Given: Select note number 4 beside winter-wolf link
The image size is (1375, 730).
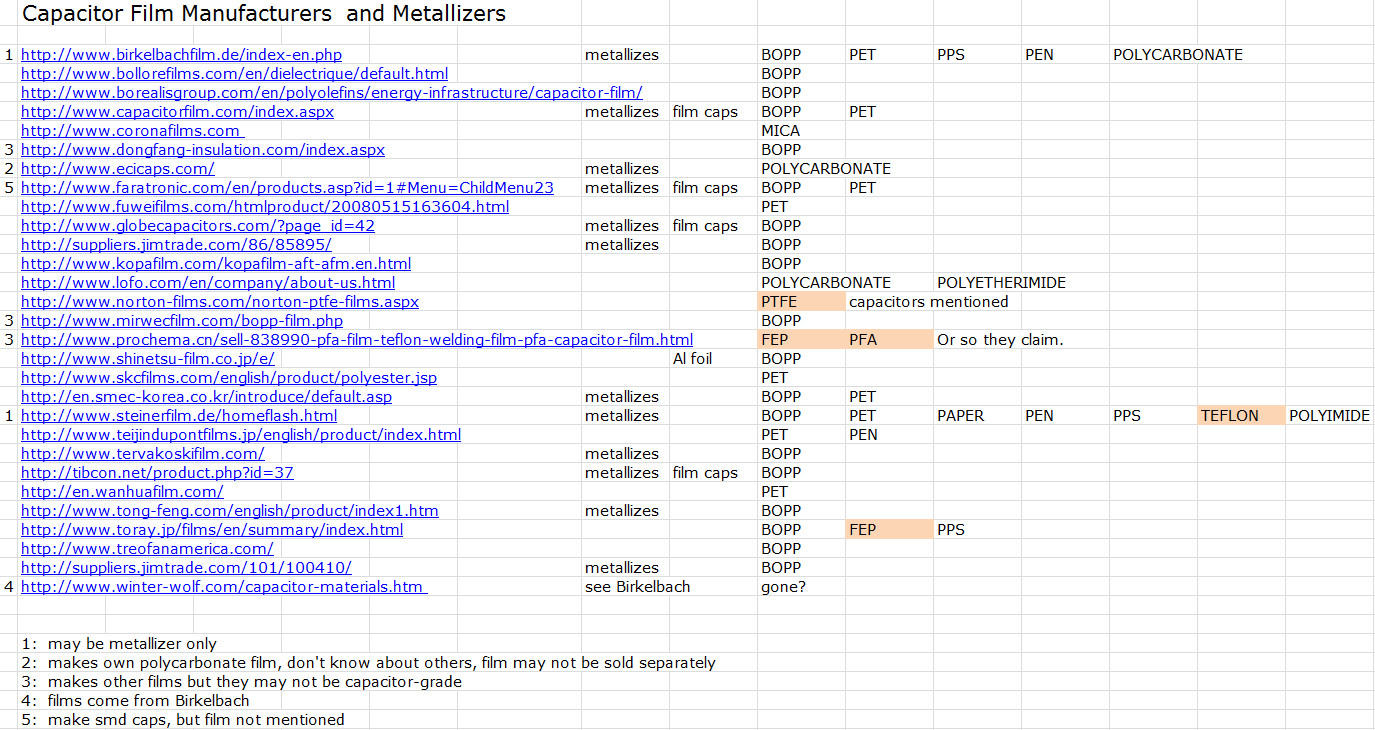Looking at the screenshot, I should (9, 587).
